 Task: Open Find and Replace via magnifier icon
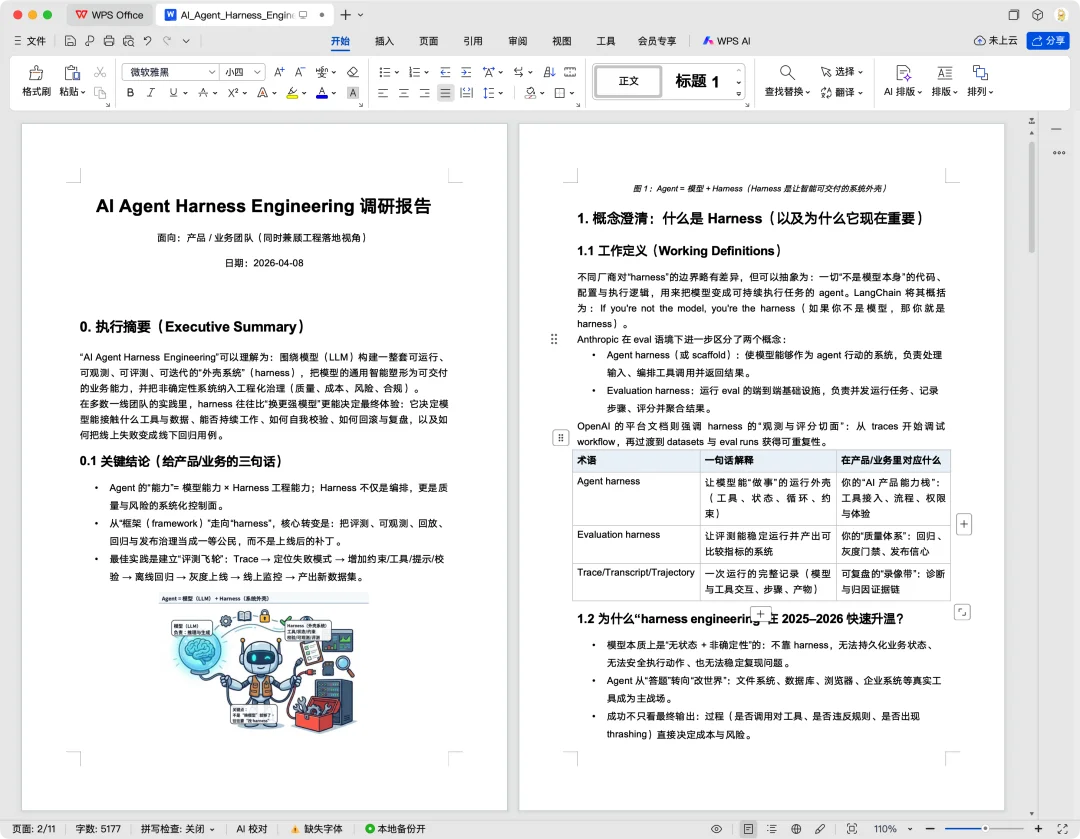coord(786,71)
